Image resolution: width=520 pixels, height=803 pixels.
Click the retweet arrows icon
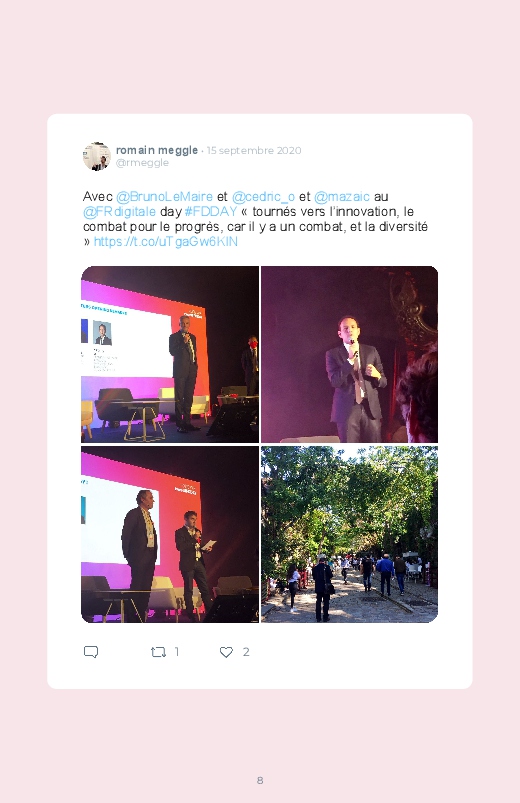pos(158,652)
